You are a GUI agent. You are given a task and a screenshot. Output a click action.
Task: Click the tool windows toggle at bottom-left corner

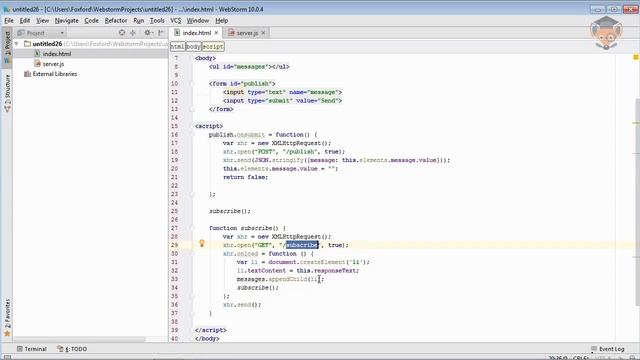(7, 358)
